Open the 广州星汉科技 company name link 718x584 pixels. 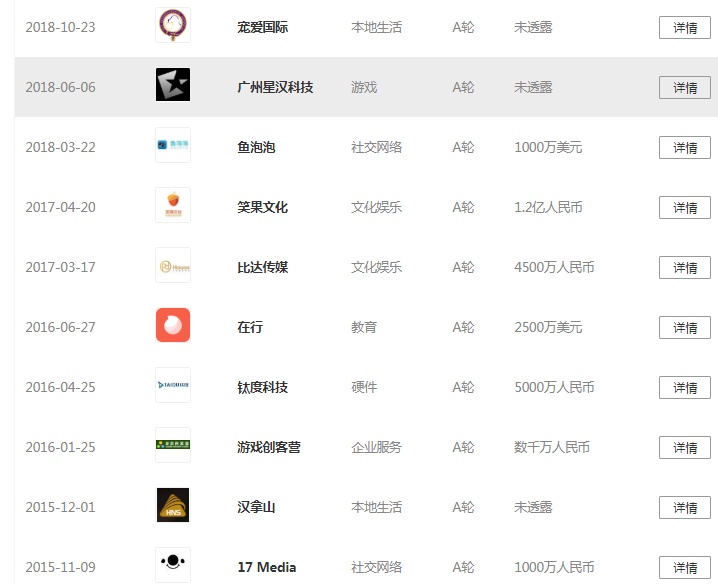(275, 87)
